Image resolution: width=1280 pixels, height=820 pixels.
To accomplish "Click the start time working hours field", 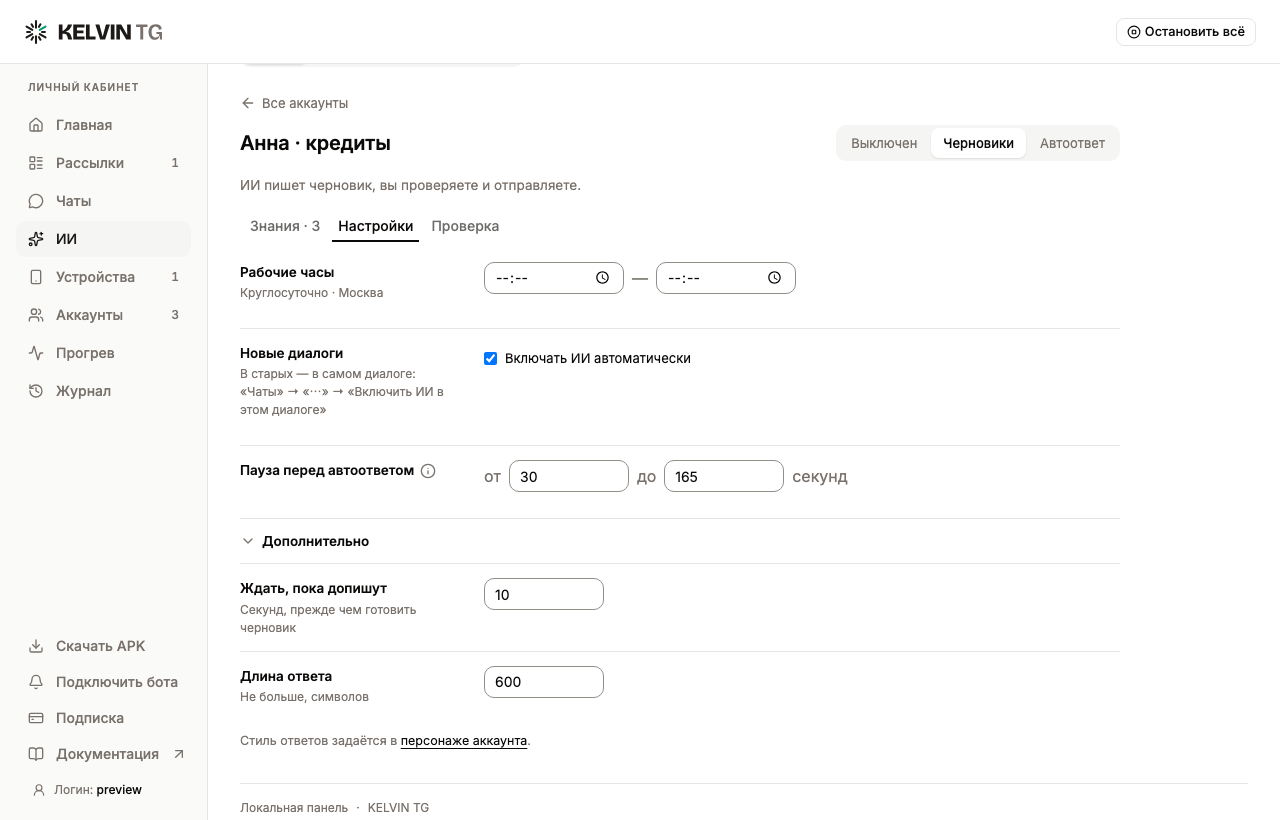I will click(554, 278).
